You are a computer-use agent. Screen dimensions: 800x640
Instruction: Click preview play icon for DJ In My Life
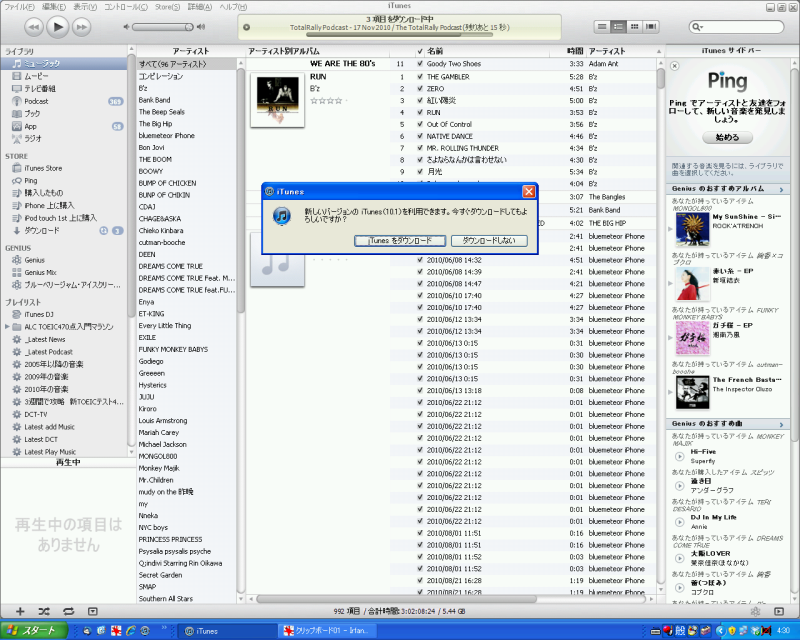pos(680,522)
